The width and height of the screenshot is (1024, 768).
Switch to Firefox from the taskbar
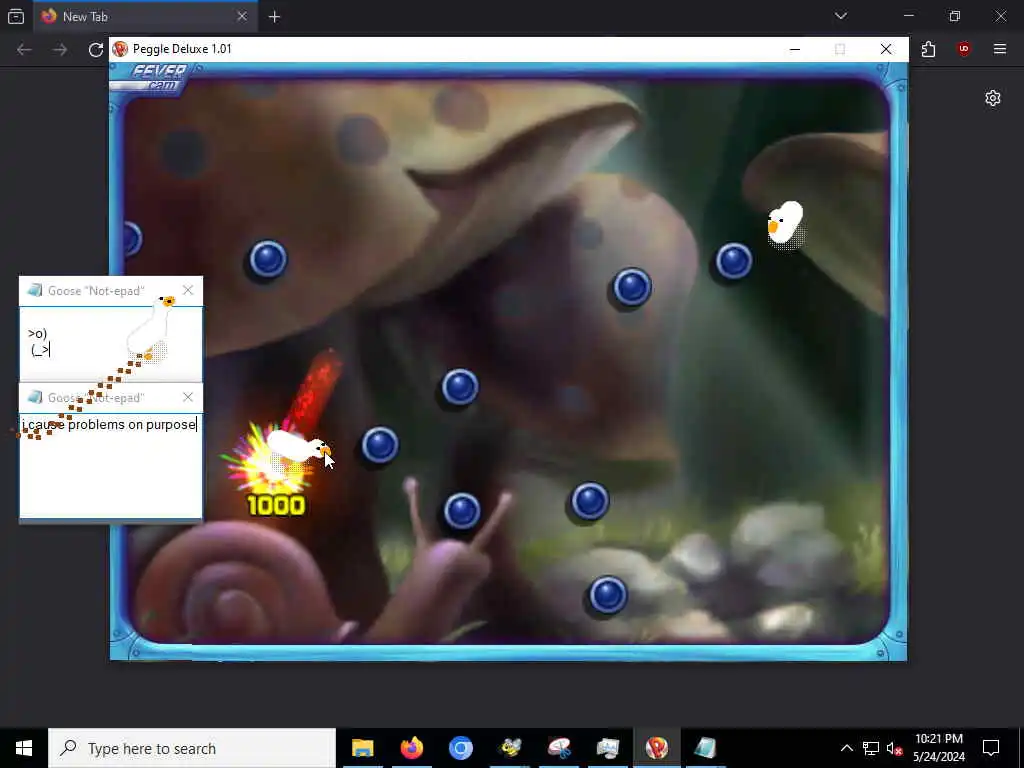[411, 748]
